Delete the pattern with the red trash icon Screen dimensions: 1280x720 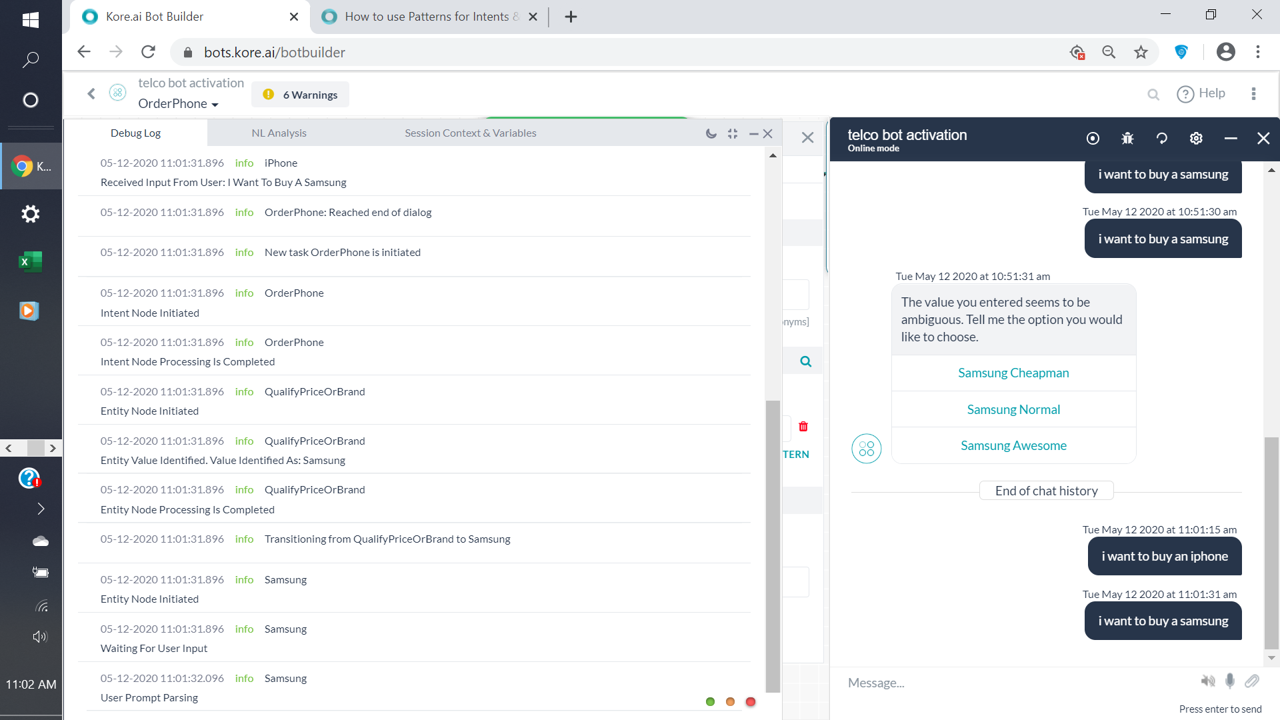pos(803,427)
